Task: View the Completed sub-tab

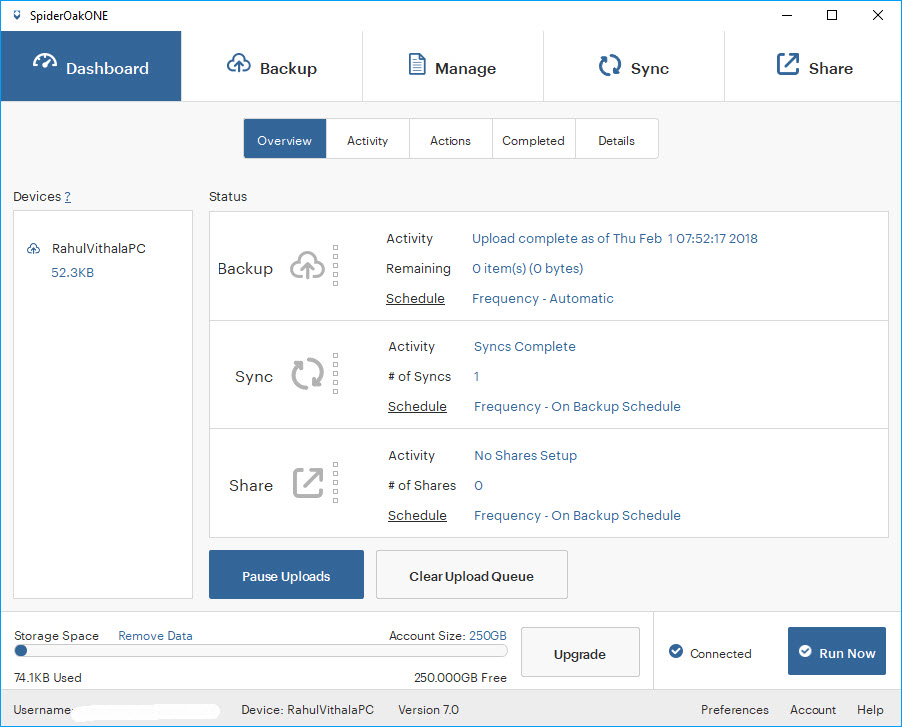Action: pos(533,139)
